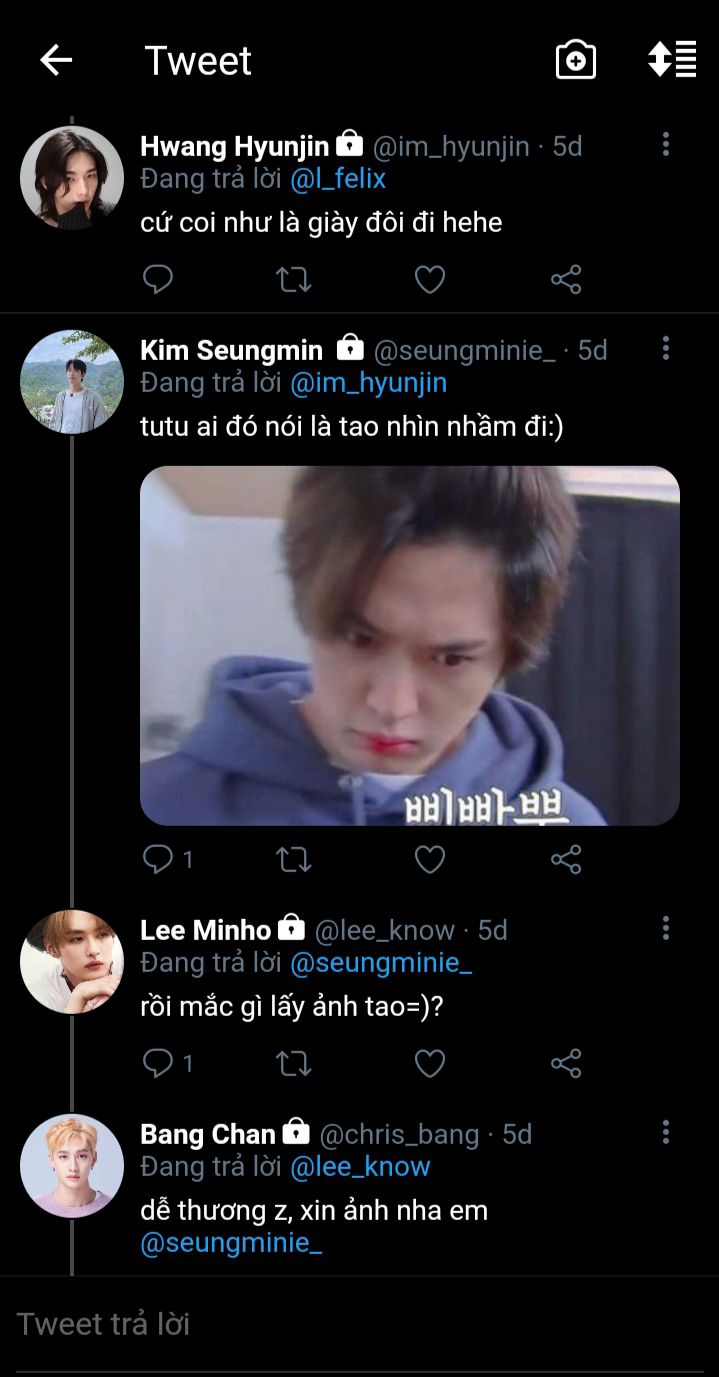
Task: Share Lee Minho's tweet
Action: (x=566, y=1063)
